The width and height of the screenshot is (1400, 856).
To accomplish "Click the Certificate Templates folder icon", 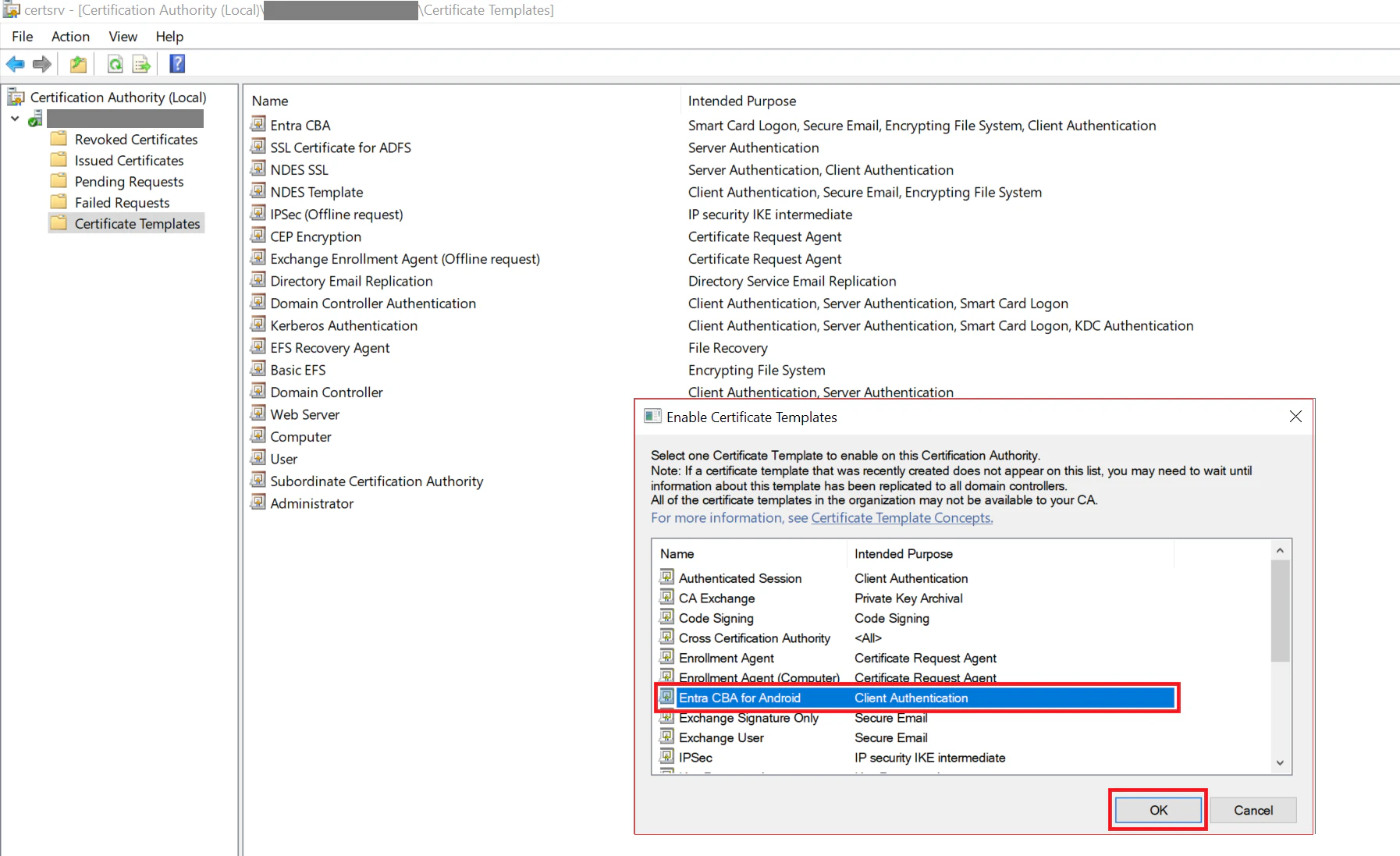I will [x=59, y=223].
